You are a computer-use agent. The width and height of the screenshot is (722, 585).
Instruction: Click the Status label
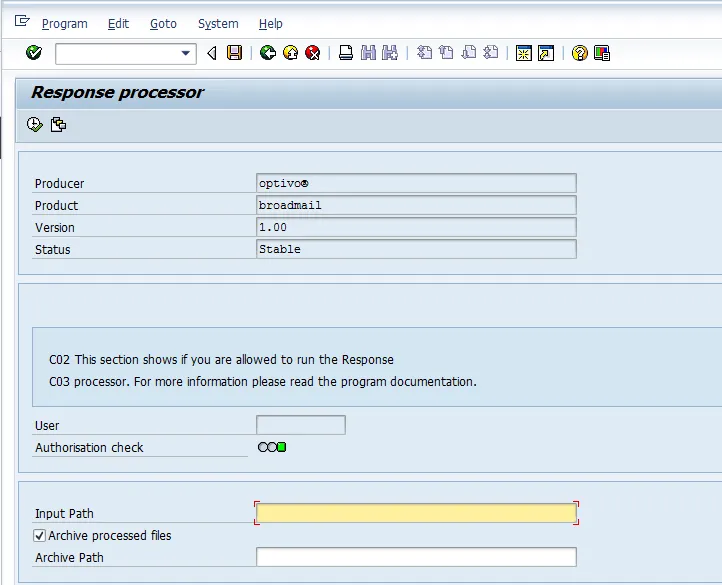pos(52,250)
